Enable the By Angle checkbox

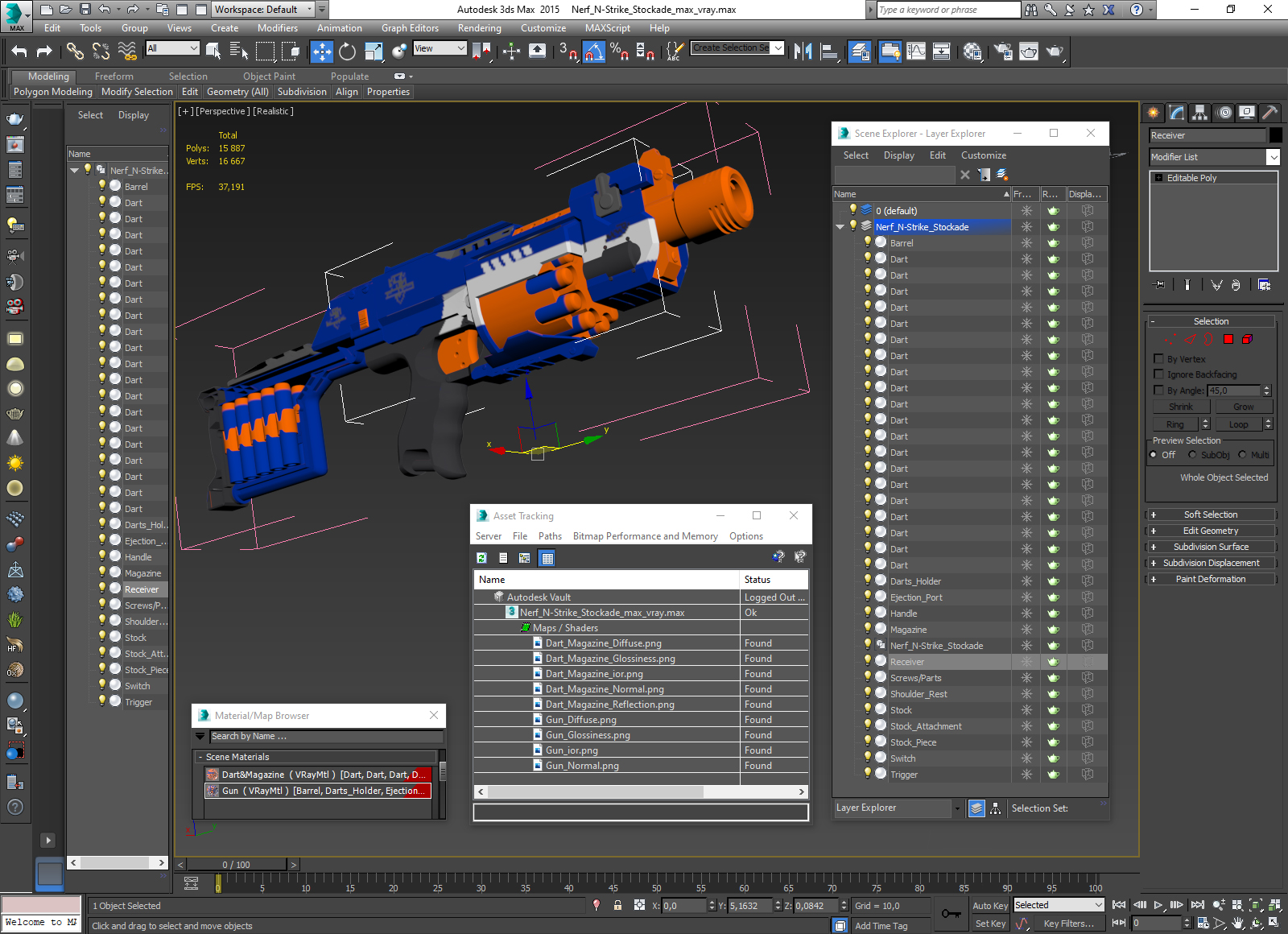pos(1159,391)
